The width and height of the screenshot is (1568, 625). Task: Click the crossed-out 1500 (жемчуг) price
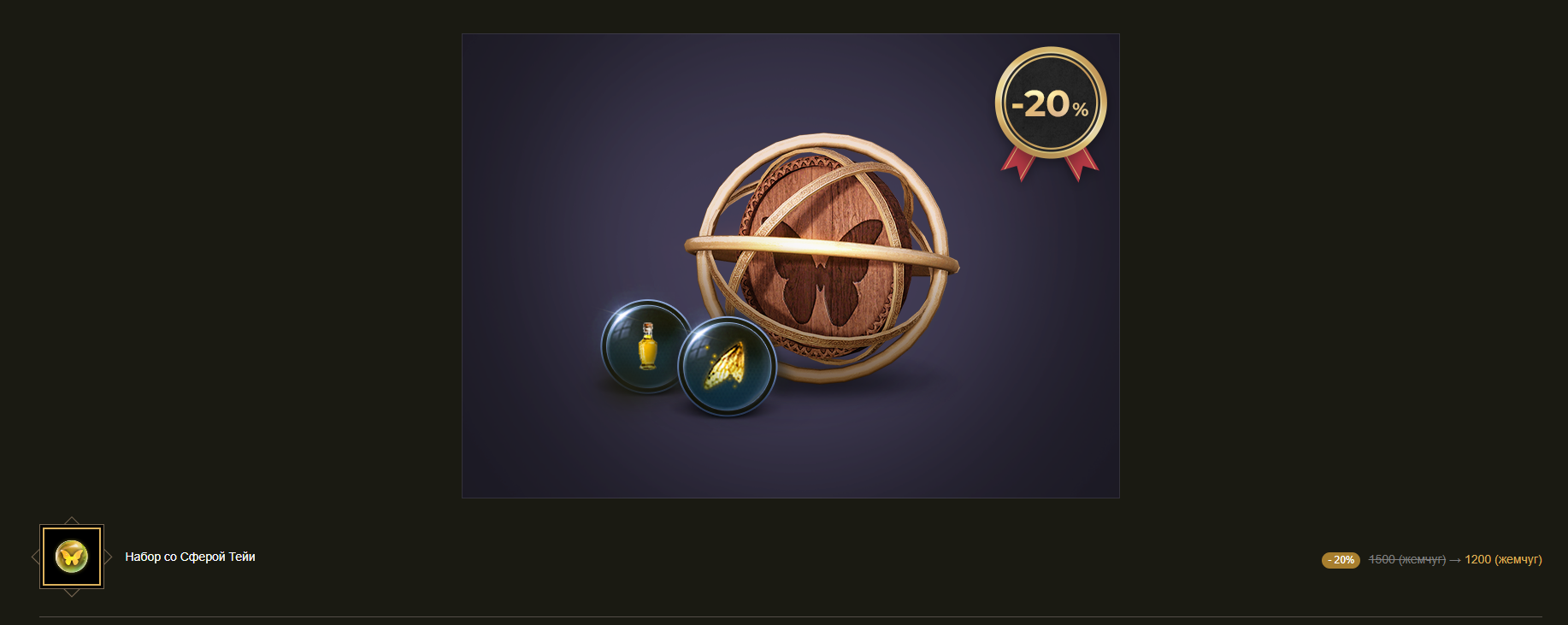pyautogui.click(x=1407, y=559)
